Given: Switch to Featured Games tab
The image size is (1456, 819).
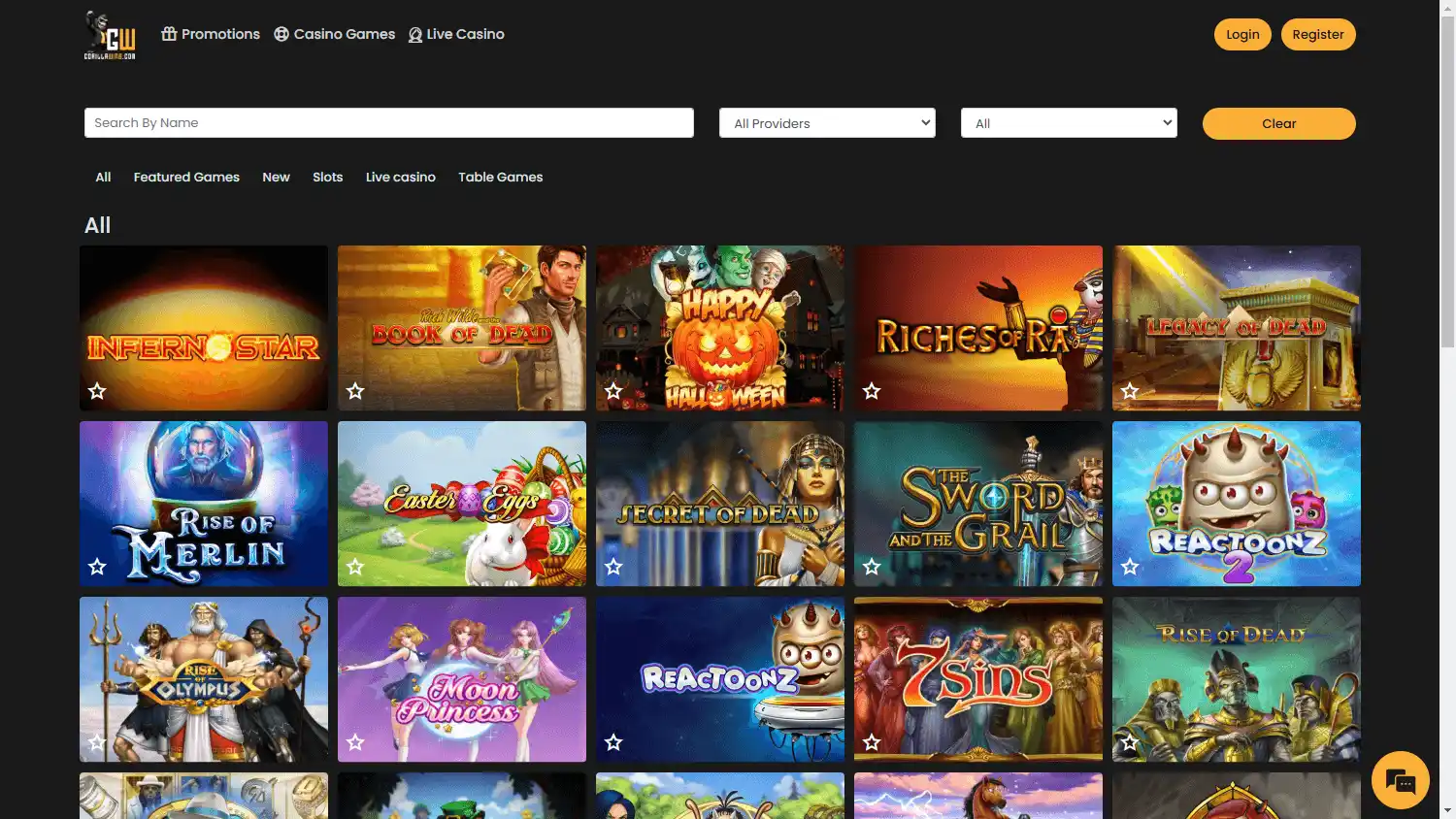Looking at the screenshot, I should point(186,177).
